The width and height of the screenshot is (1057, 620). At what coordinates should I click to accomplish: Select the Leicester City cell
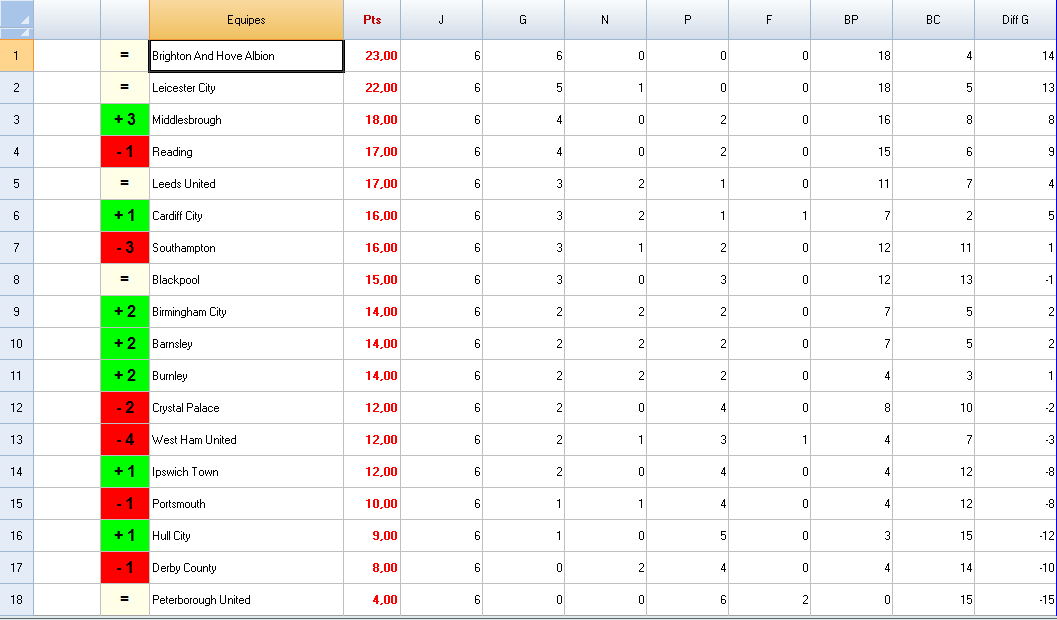pos(246,88)
